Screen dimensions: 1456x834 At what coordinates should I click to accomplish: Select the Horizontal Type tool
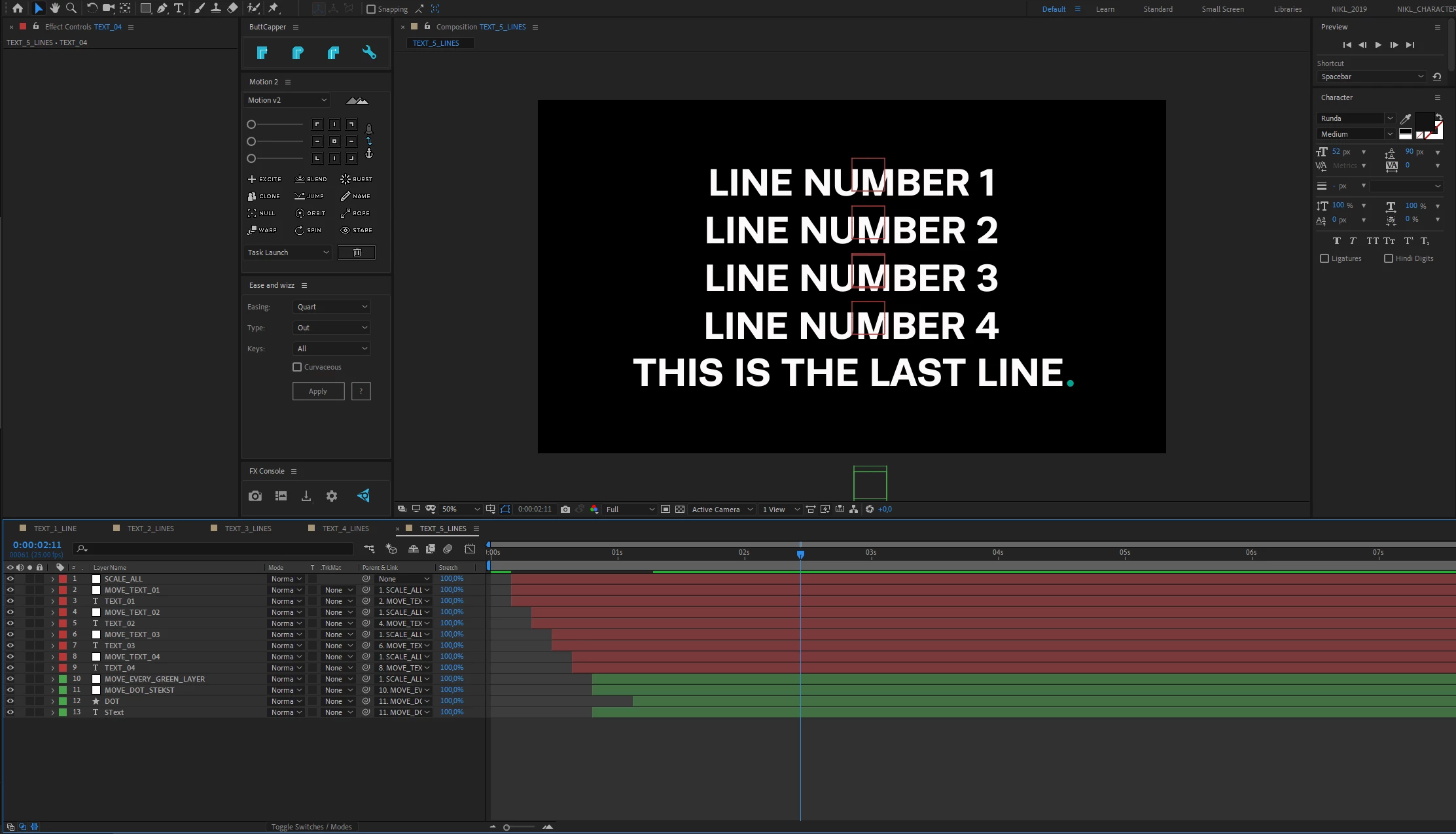click(x=178, y=9)
